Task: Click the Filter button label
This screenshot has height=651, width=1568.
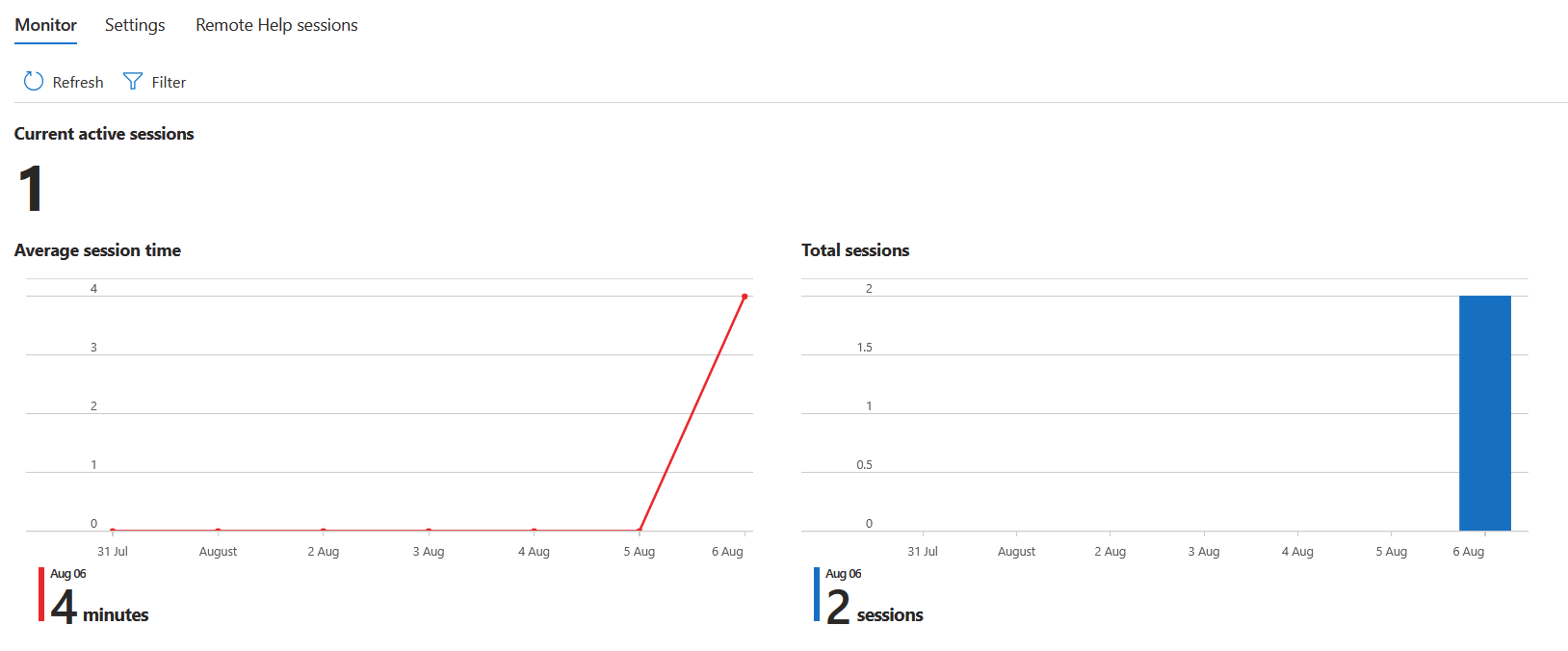Action: (x=169, y=83)
